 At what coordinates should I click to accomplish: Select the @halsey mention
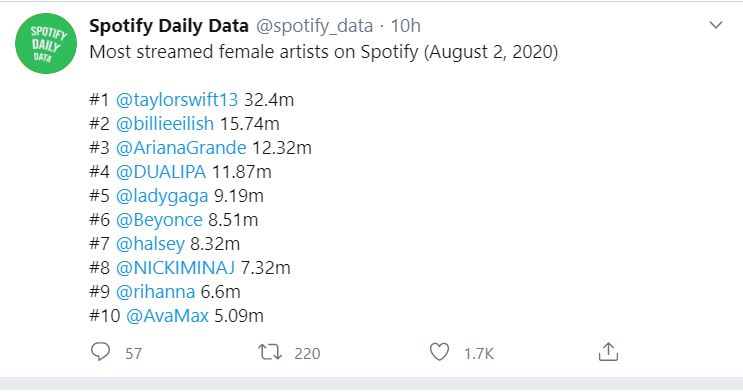(x=150, y=244)
